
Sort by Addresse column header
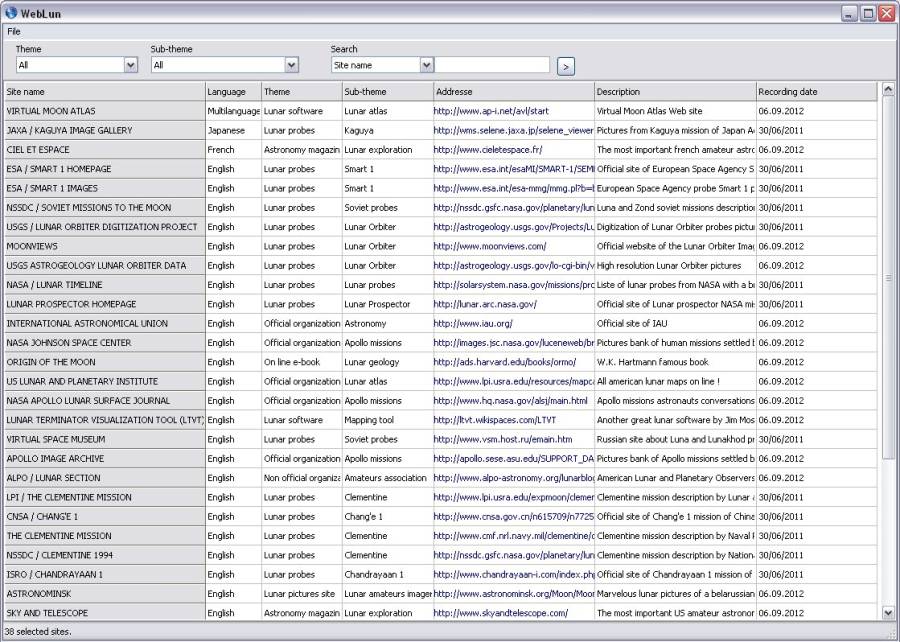514,92
